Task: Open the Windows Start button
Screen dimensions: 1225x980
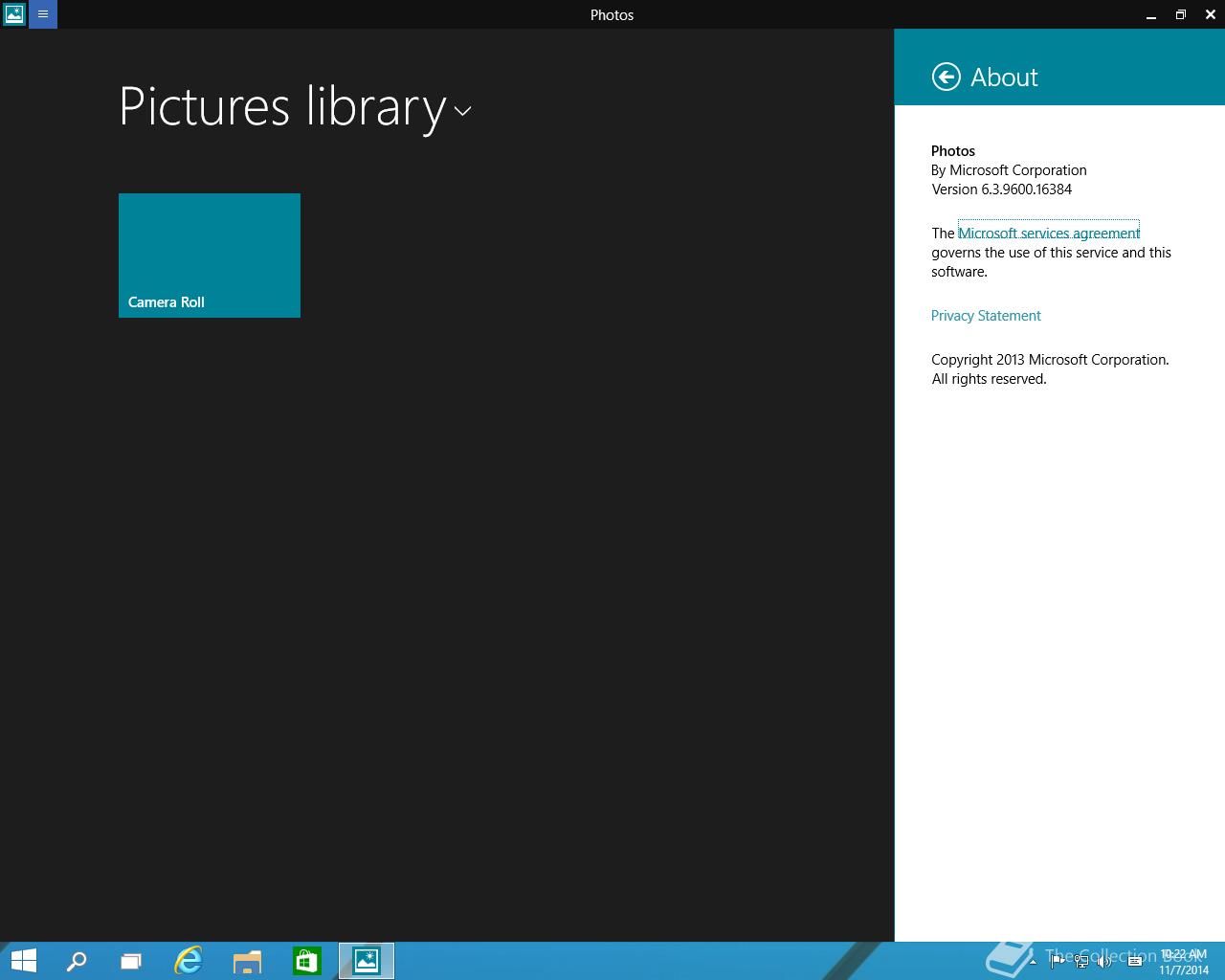Action: coord(23,961)
